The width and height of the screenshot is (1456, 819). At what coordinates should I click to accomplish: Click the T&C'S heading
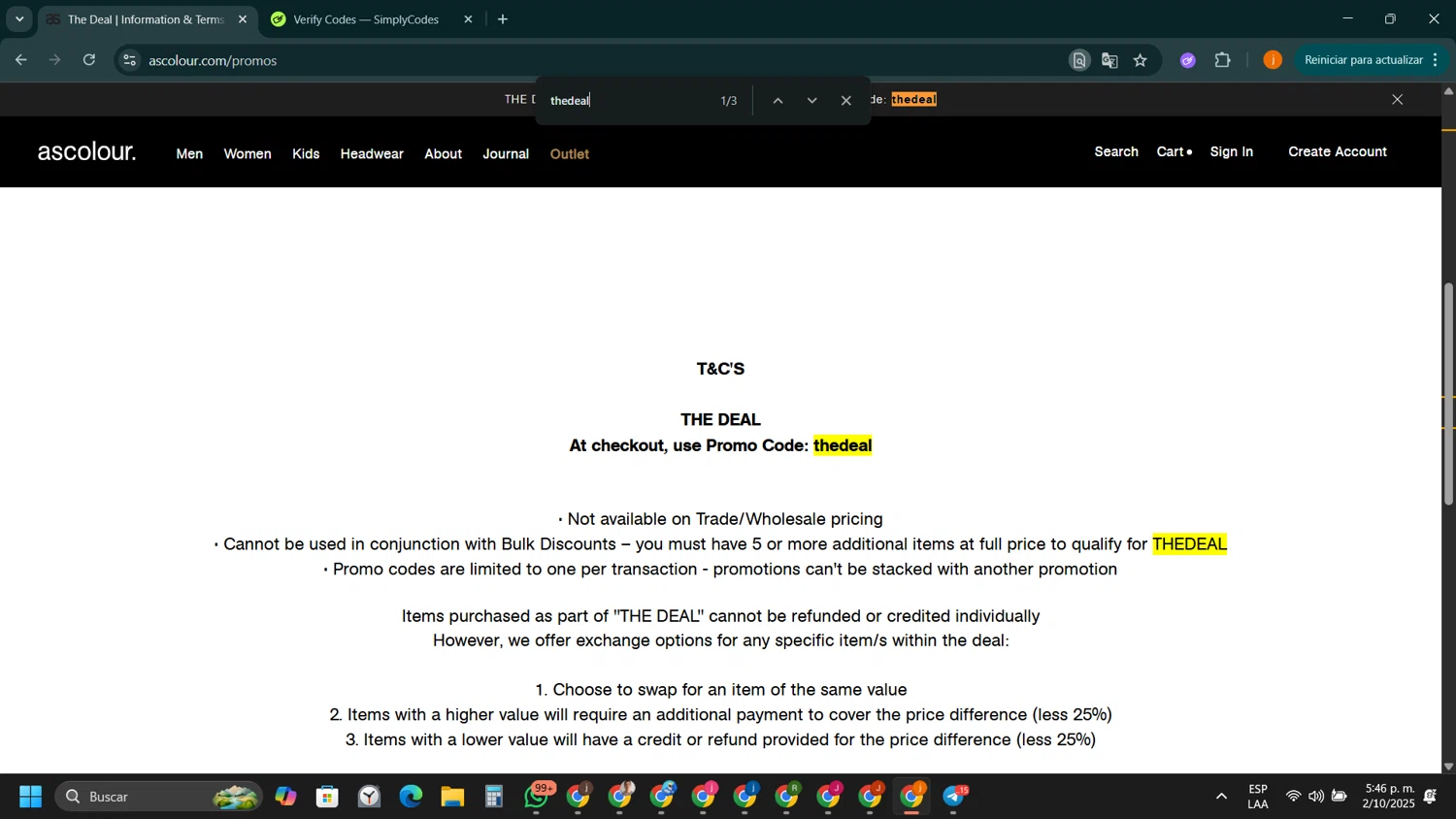(720, 369)
